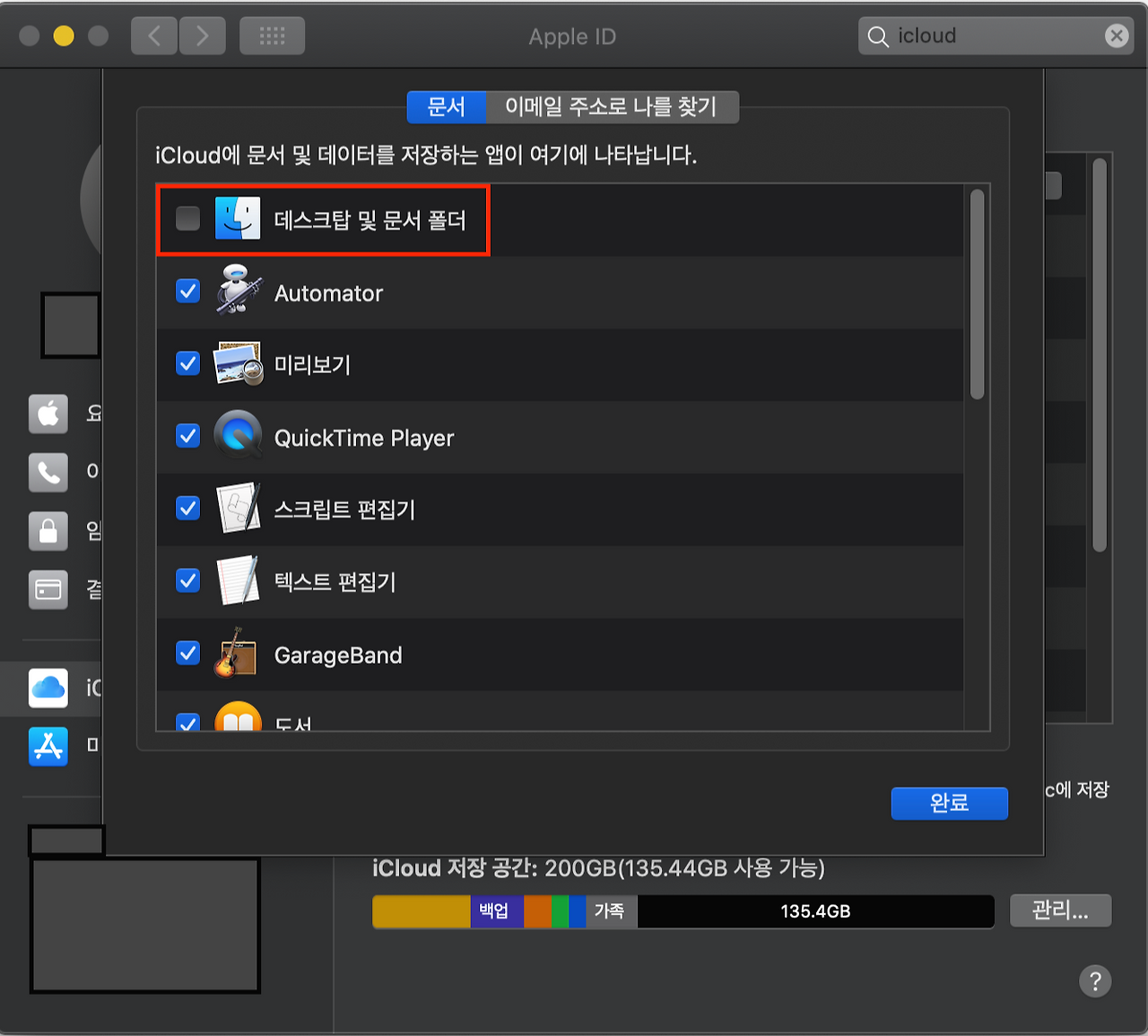The image size is (1148, 1036).
Task: Uncheck the QuickTime Player checkbox
Action: point(187,436)
